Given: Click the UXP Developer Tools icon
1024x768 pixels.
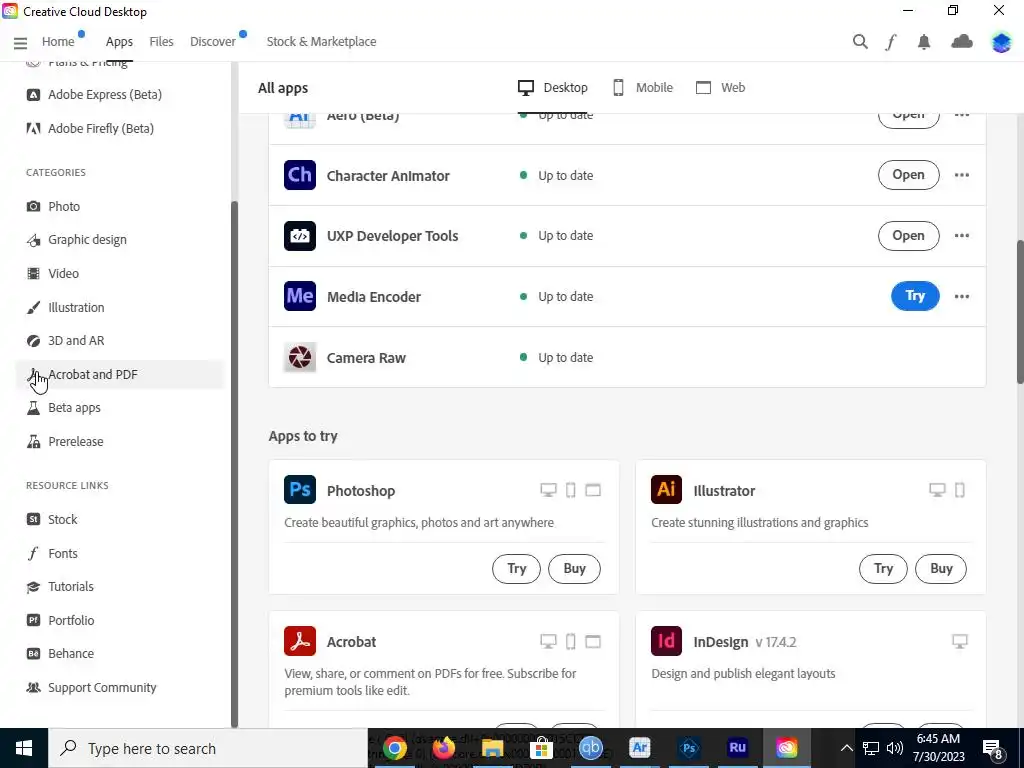Looking at the screenshot, I should click(x=300, y=236).
